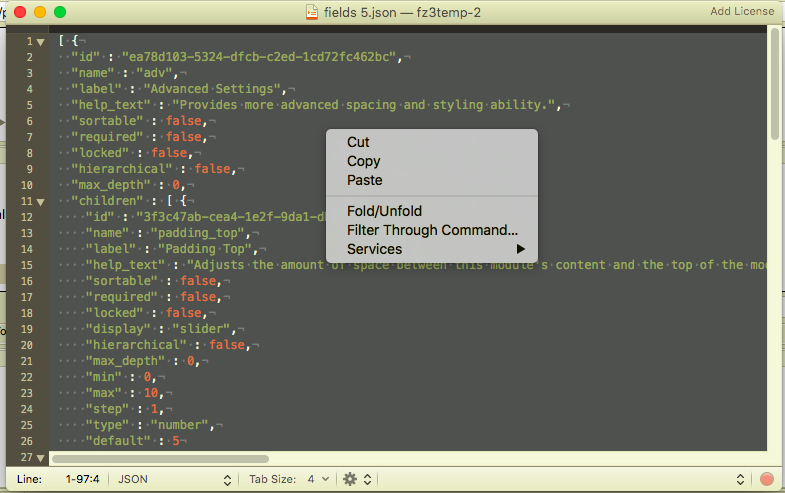Toggle the fold triangle at line 27
Image resolution: width=785 pixels, height=493 pixels.
pos(41,458)
